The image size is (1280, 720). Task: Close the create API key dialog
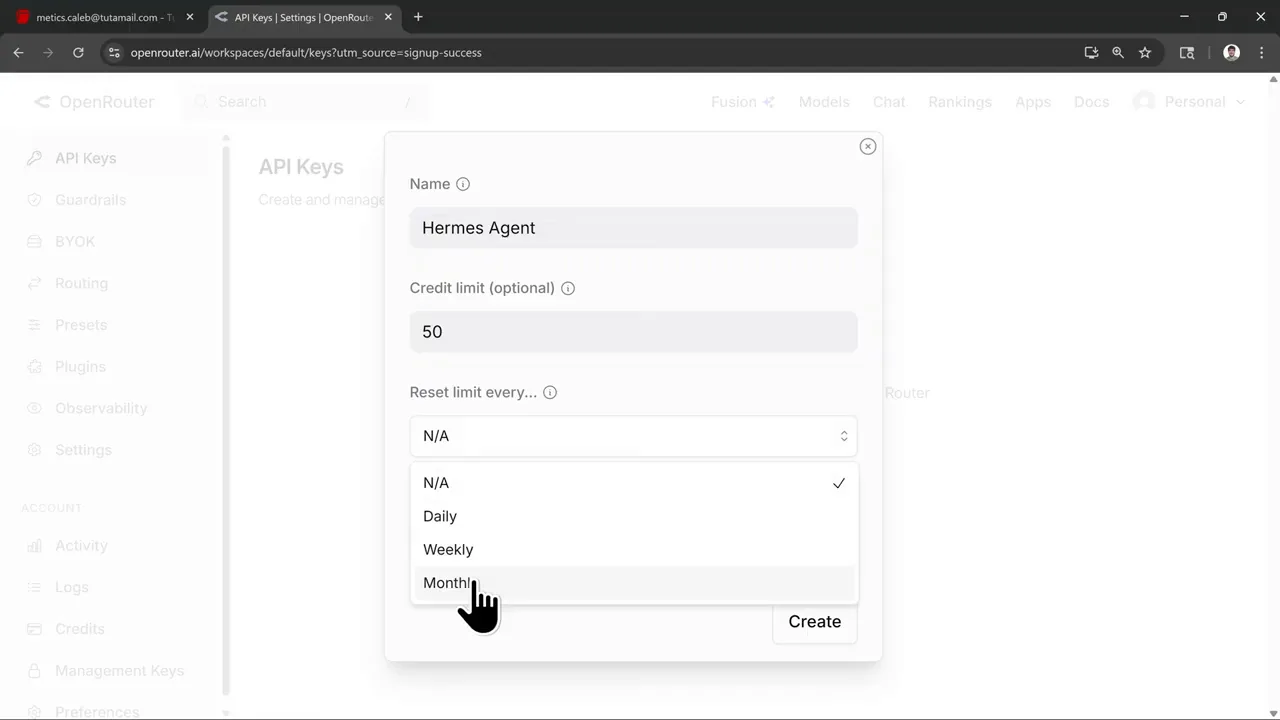[x=868, y=146]
